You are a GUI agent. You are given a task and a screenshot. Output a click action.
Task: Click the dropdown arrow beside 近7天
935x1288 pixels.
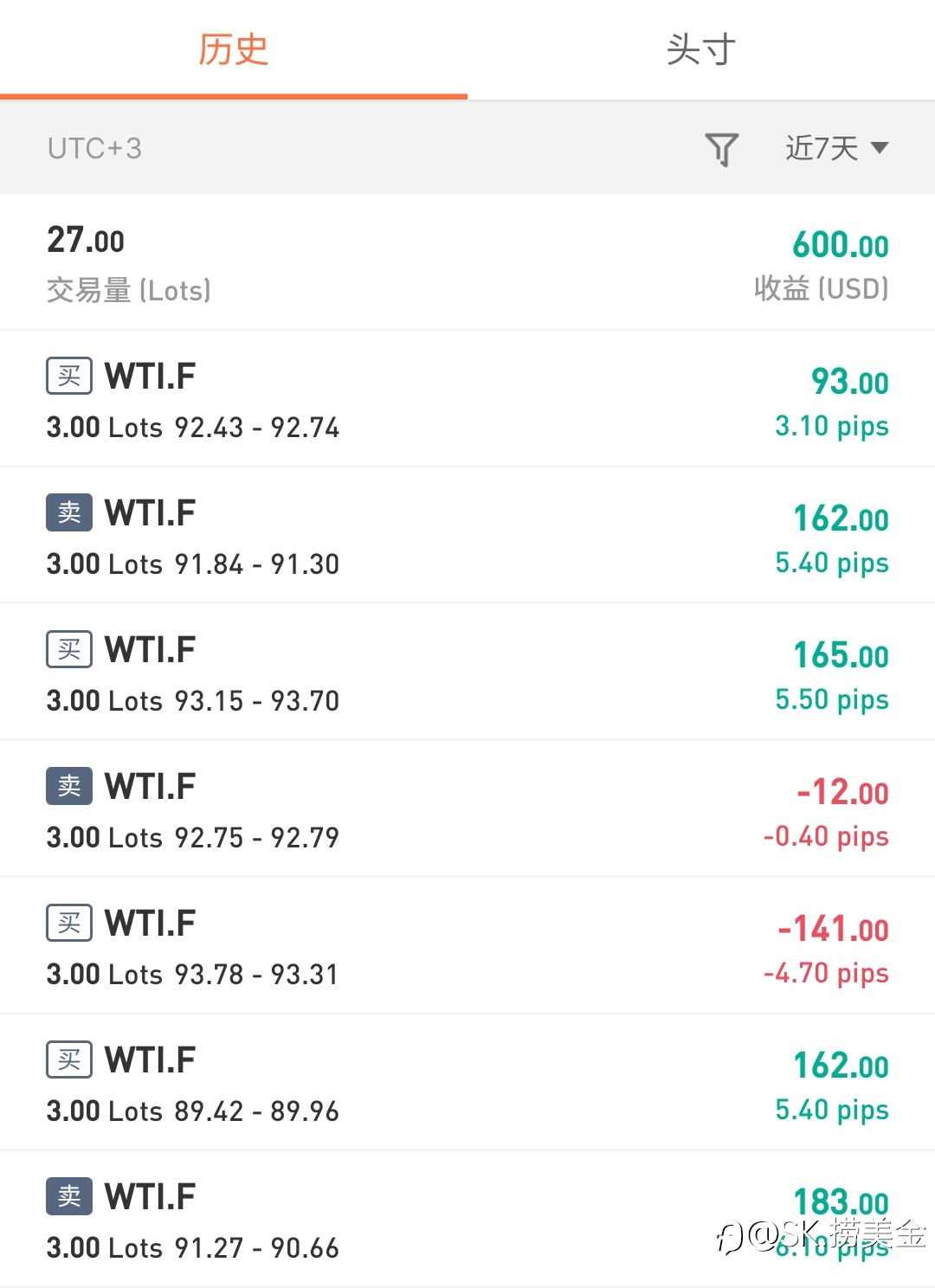pyautogui.click(x=880, y=148)
